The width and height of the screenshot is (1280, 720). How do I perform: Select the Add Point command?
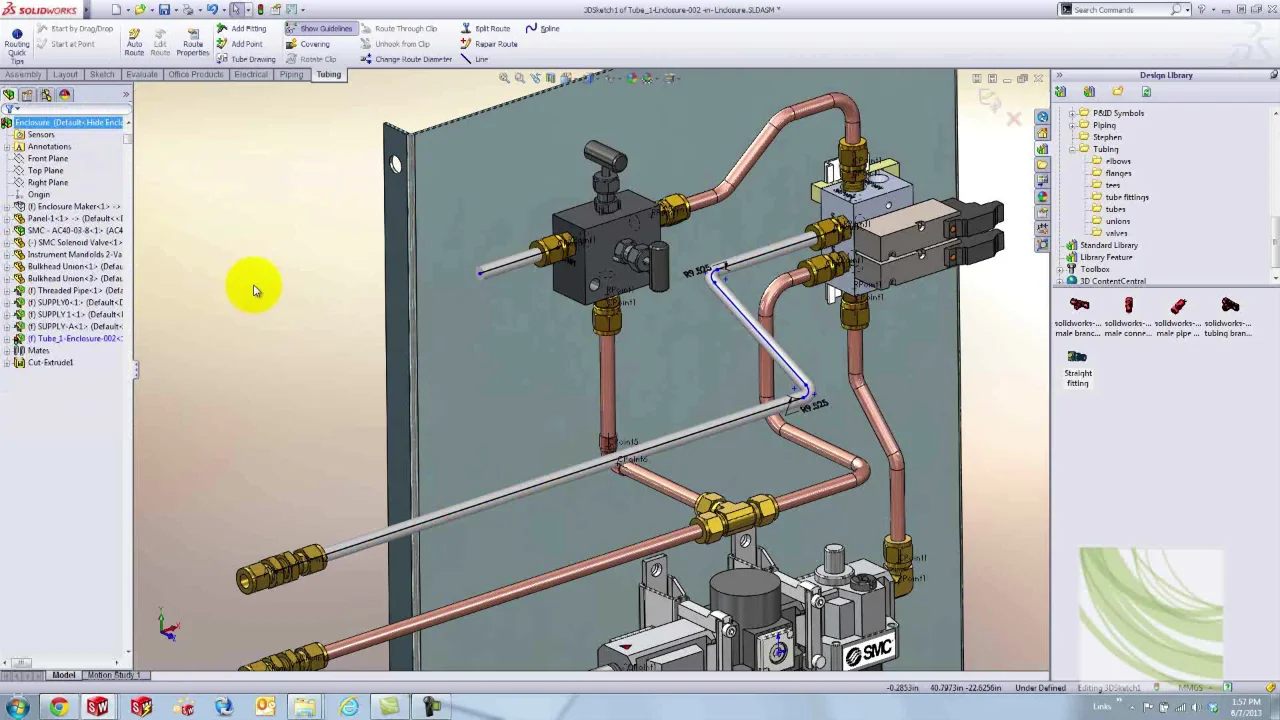tap(240, 44)
